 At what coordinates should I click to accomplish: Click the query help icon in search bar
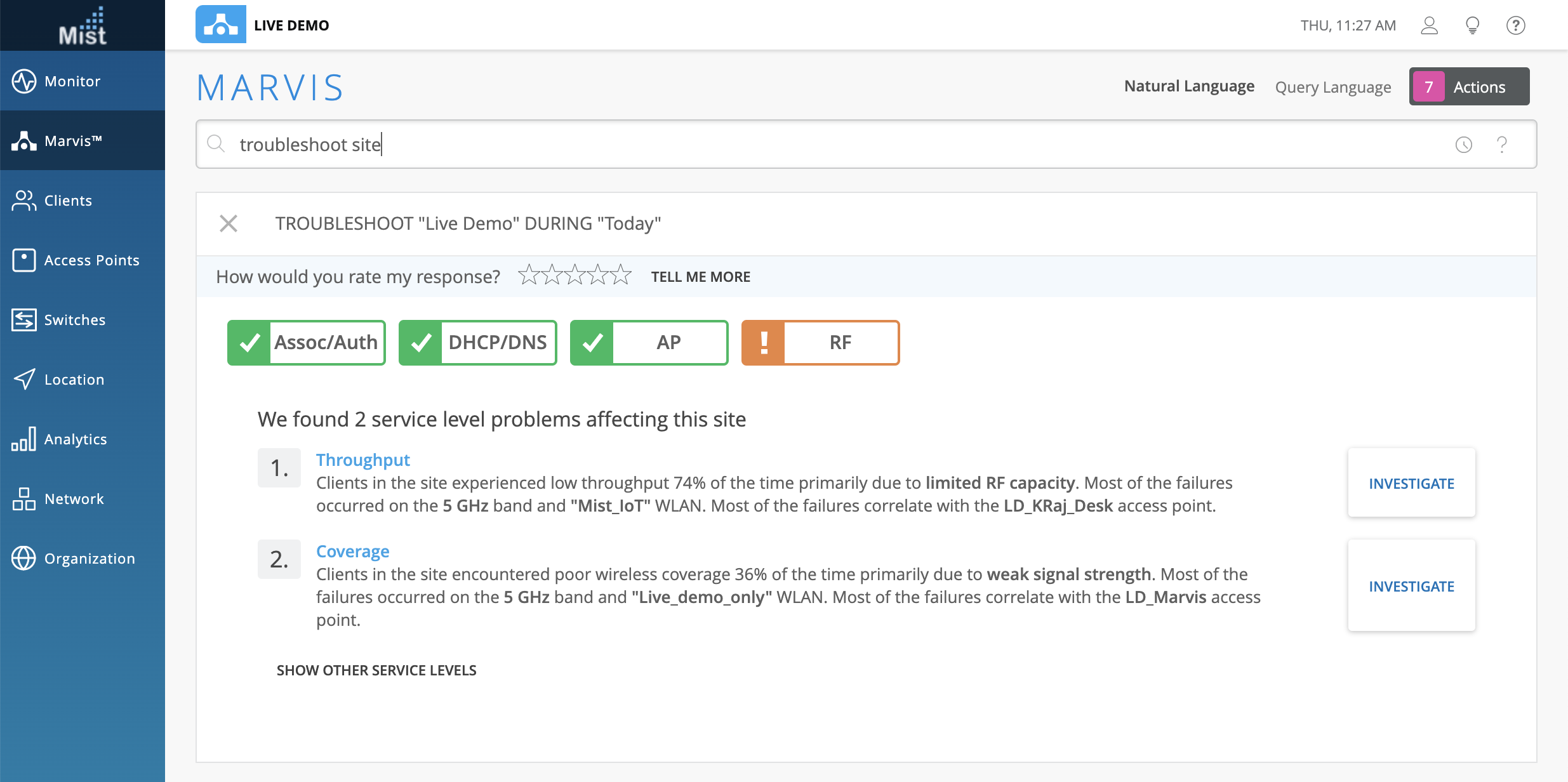click(1502, 145)
